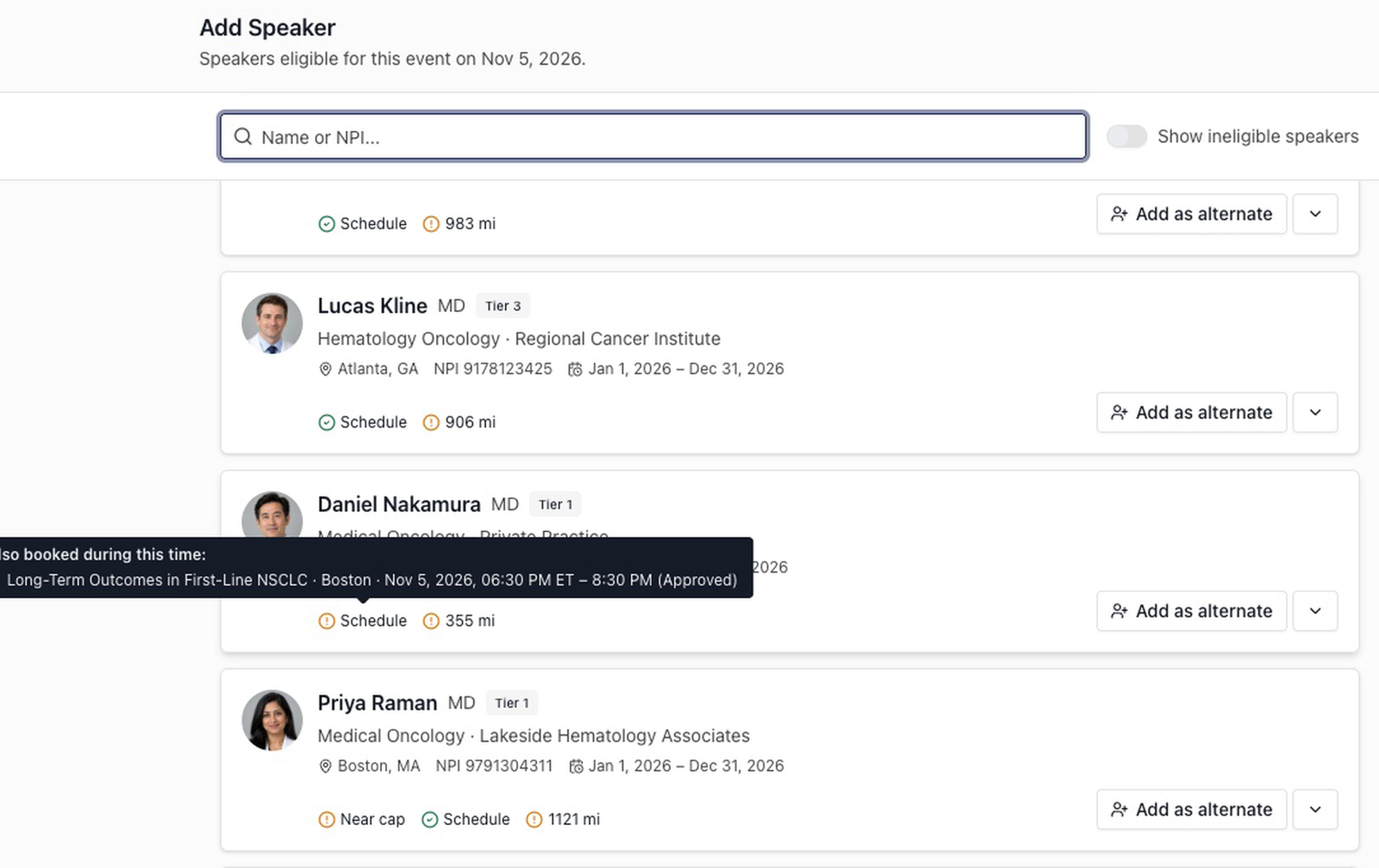Open Lucas Kline's profile photo
Viewport: 1379px width, 868px height.
click(272, 323)
